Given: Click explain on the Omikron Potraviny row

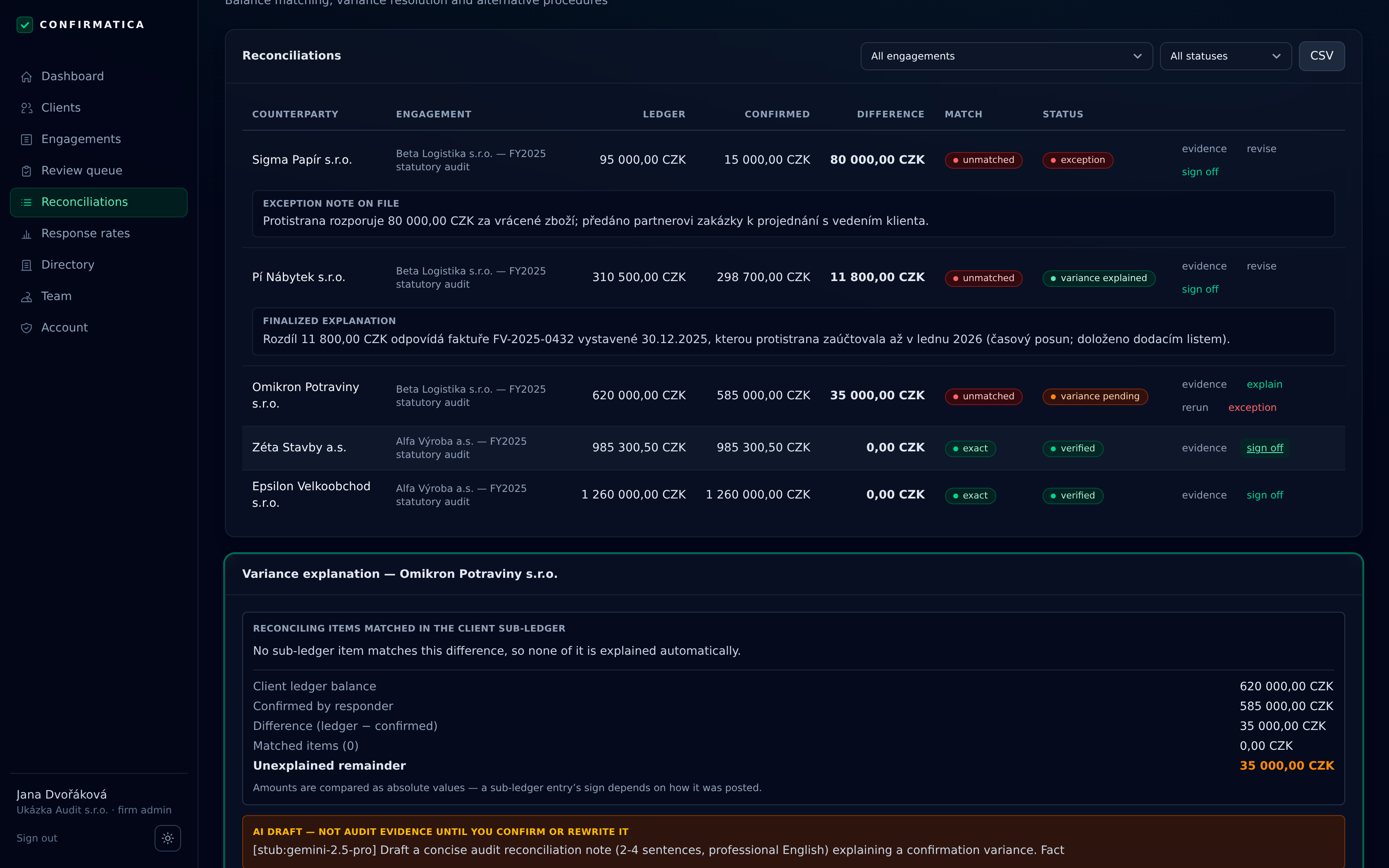Looking at the screenshot, I should [x=1264, y=385].
